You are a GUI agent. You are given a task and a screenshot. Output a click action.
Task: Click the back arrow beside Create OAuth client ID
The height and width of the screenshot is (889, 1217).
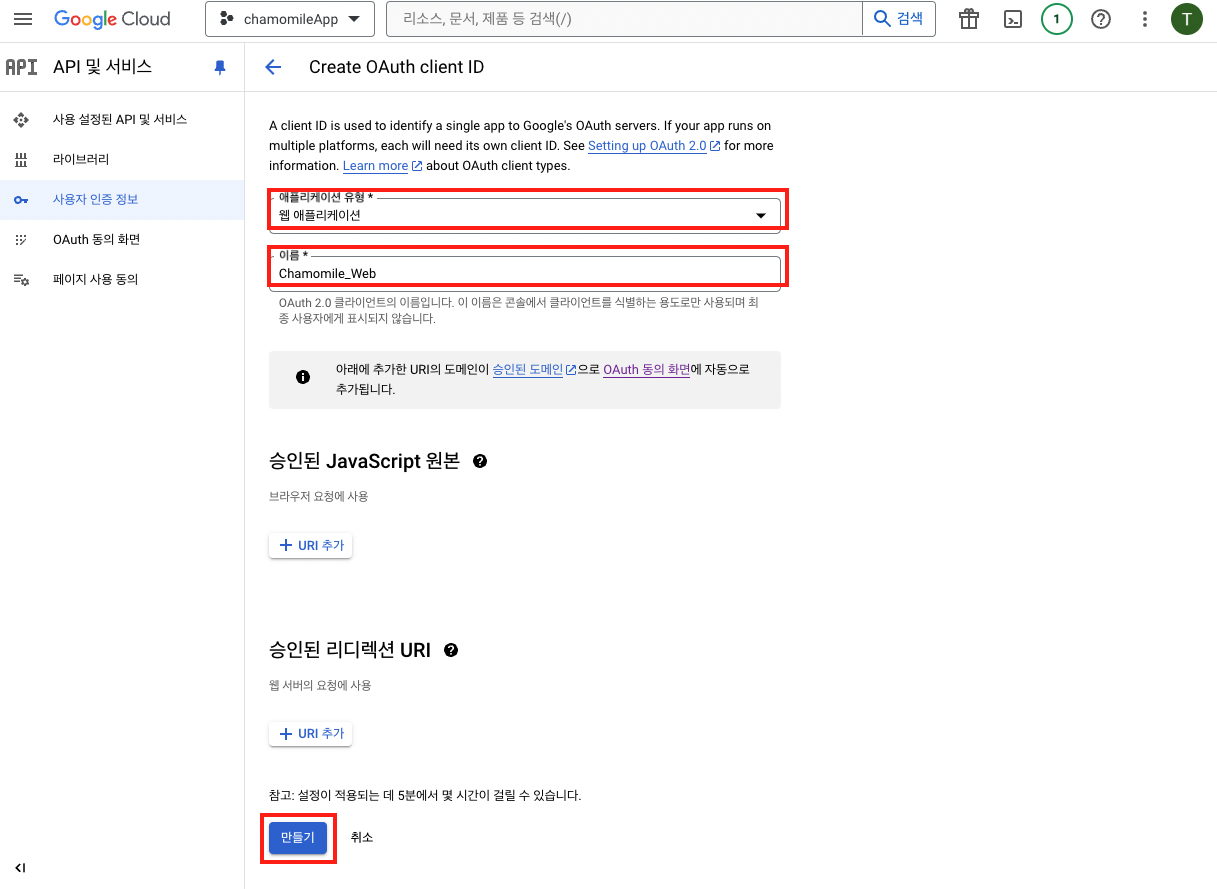272,67
